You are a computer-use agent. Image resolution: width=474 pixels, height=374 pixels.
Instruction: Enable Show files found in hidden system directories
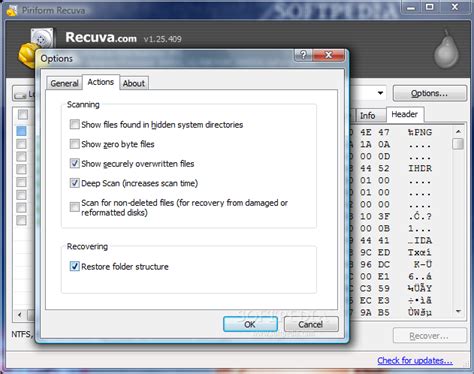(x=75, y=124)
